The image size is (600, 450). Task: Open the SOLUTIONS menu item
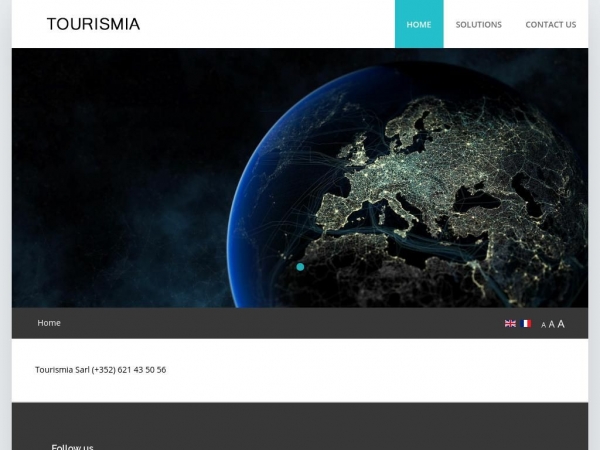tap(478, 24)
